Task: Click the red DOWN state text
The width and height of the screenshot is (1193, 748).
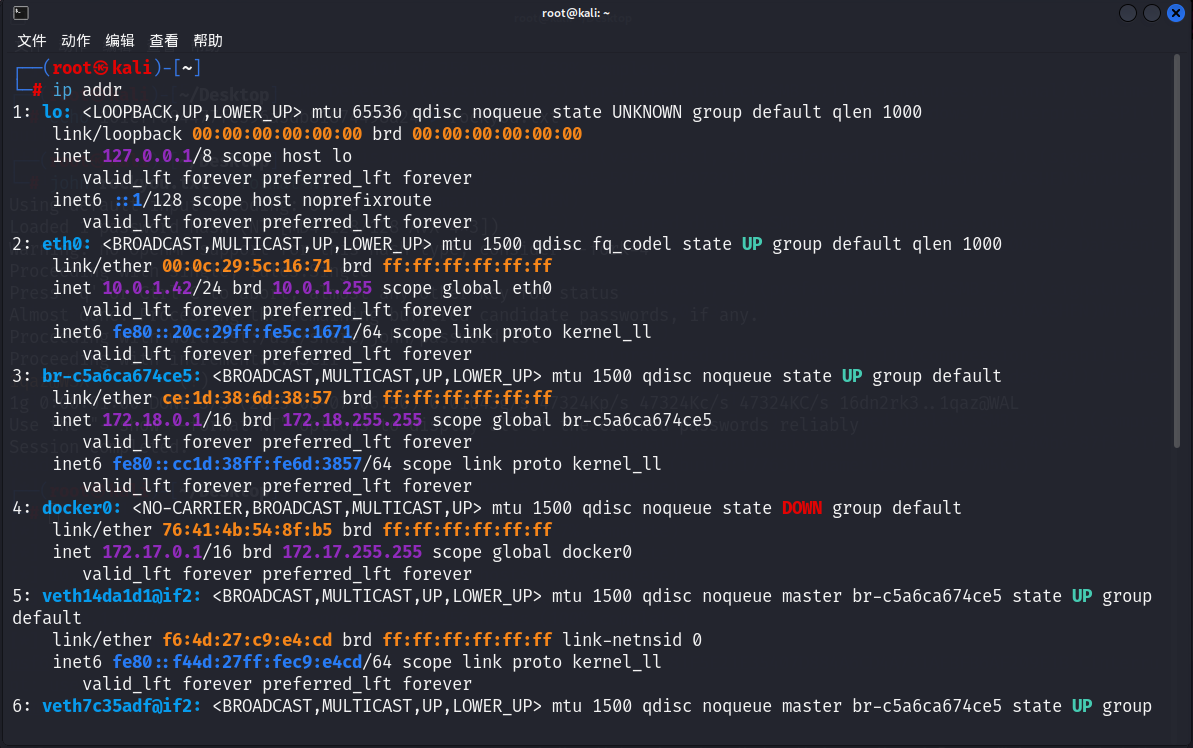Action: click(802, 508)
